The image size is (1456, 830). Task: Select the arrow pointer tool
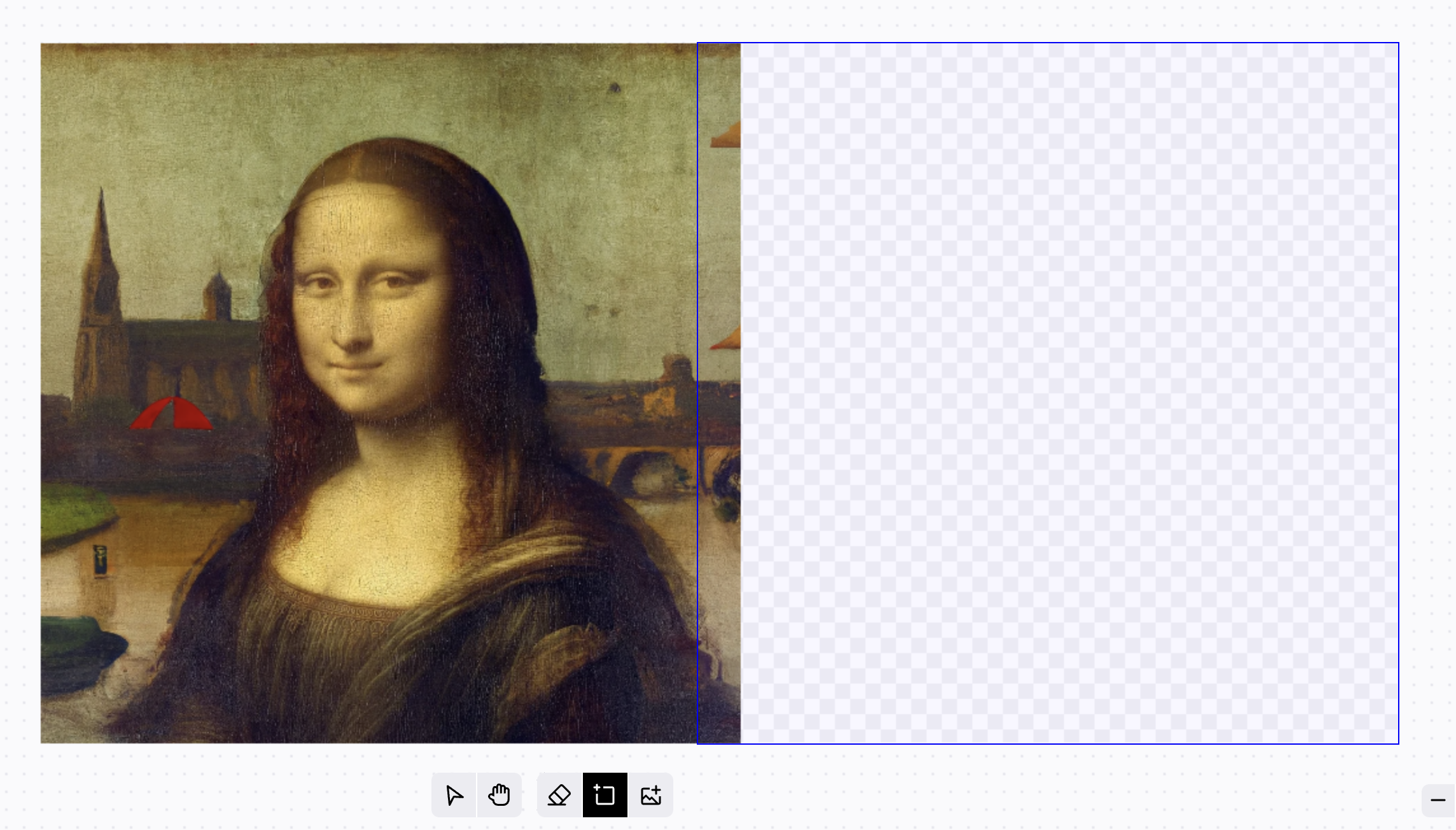(454, 795)
